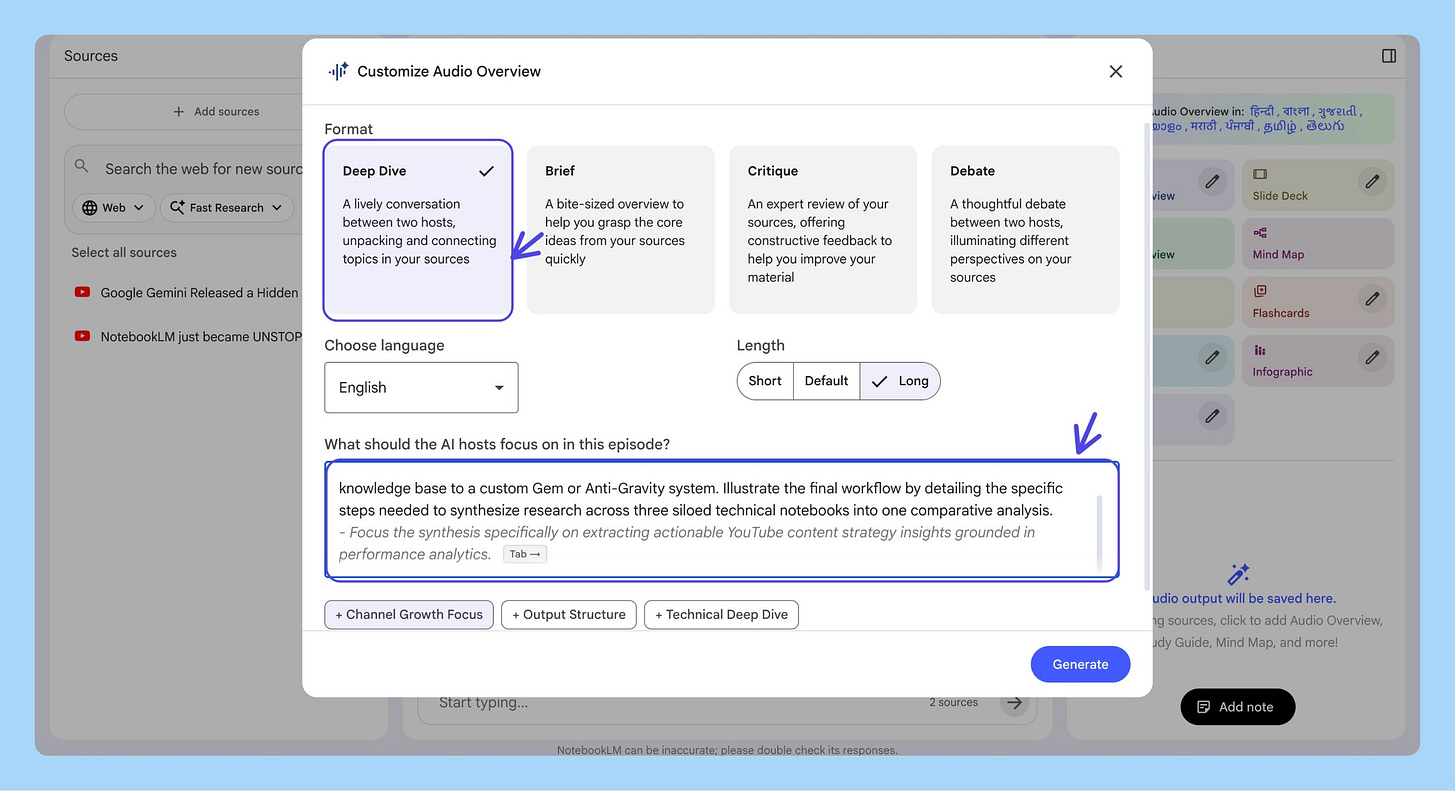This screenshot has width=1456, height=791.
Task: Open the Slide Deck tile
Action: click(1318, 184)
